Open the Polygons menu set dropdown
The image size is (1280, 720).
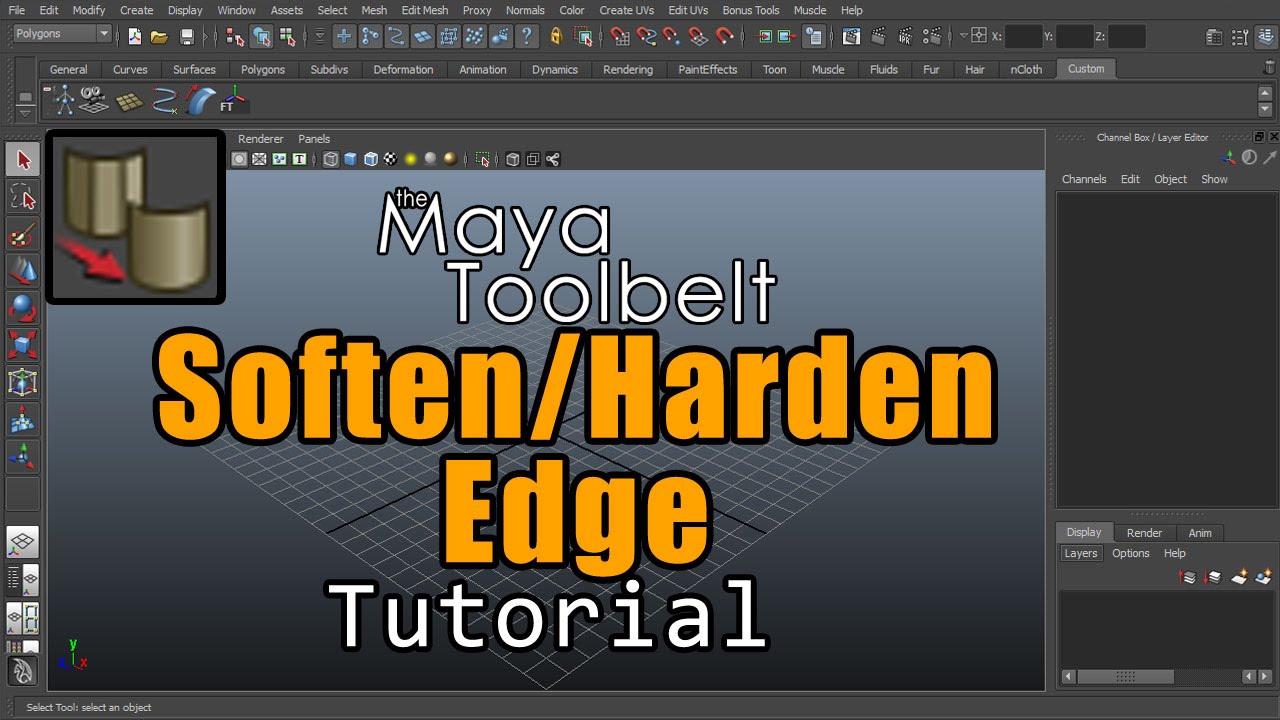pos(62,34)
